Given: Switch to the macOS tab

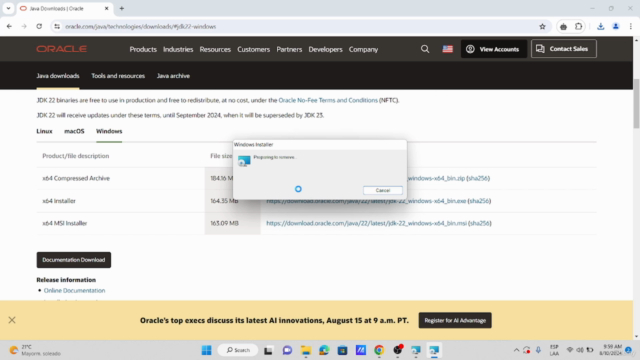Looking at the screenshot, I should click(x=74, y=131).
